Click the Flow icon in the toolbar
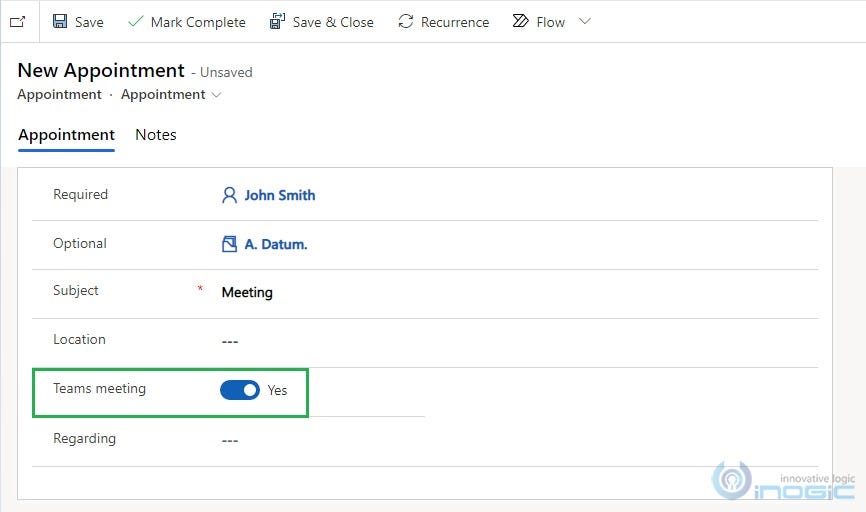Image resolution: width=866 pixels, height=512 pixels. pyautogui.click(x=520, y=22)
